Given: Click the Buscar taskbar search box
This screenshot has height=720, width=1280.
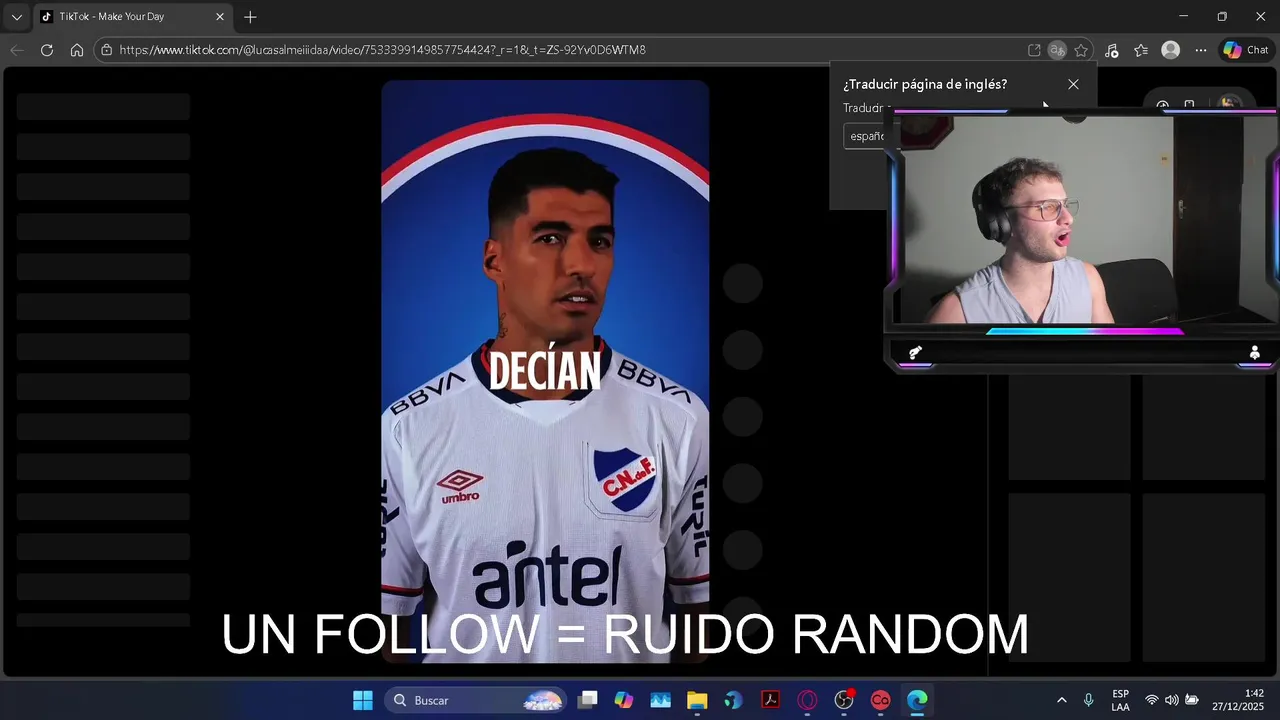Looking at the screenshot, I should click(476, 700).
